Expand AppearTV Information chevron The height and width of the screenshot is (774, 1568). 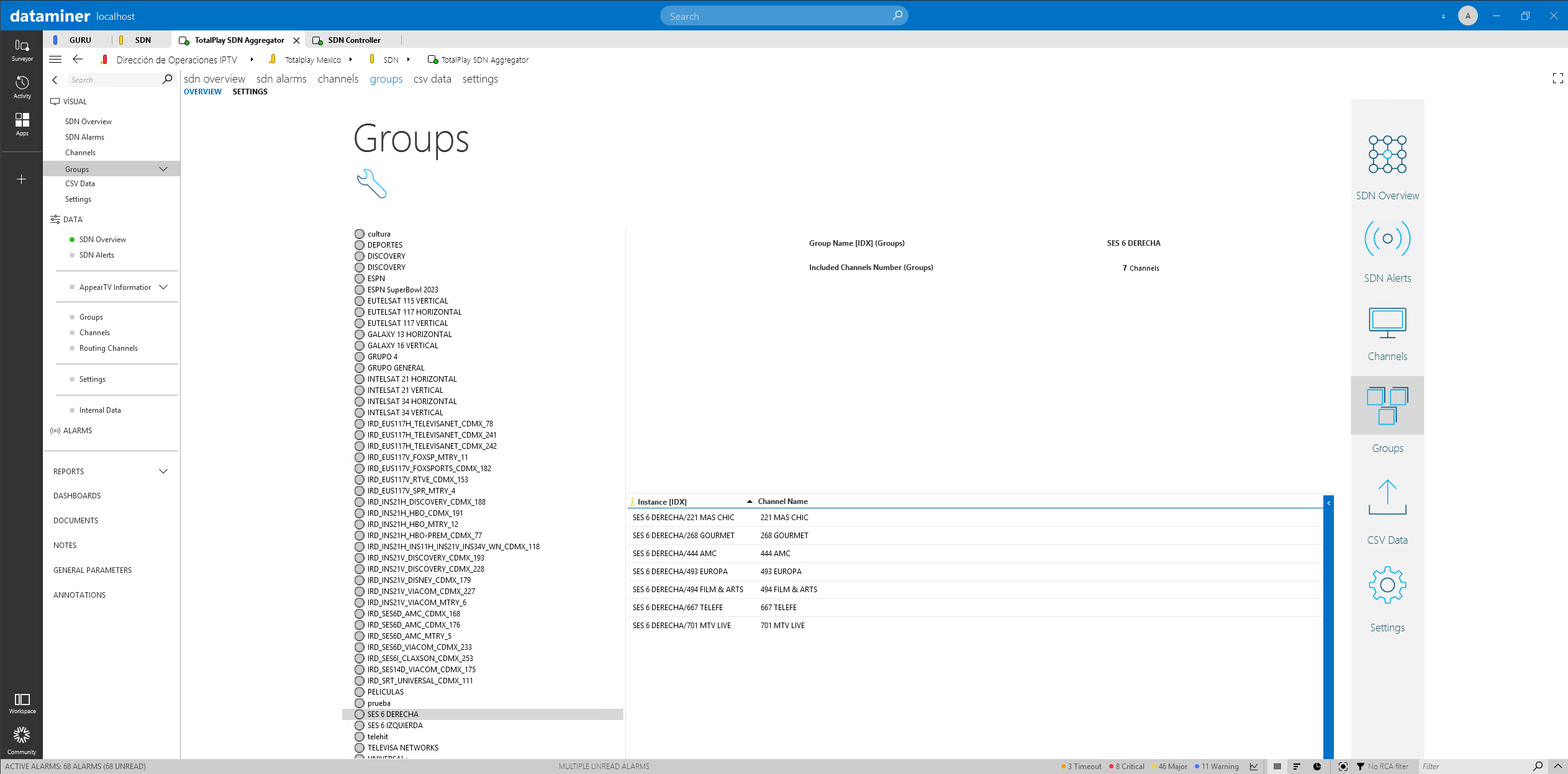pos(163,287)
